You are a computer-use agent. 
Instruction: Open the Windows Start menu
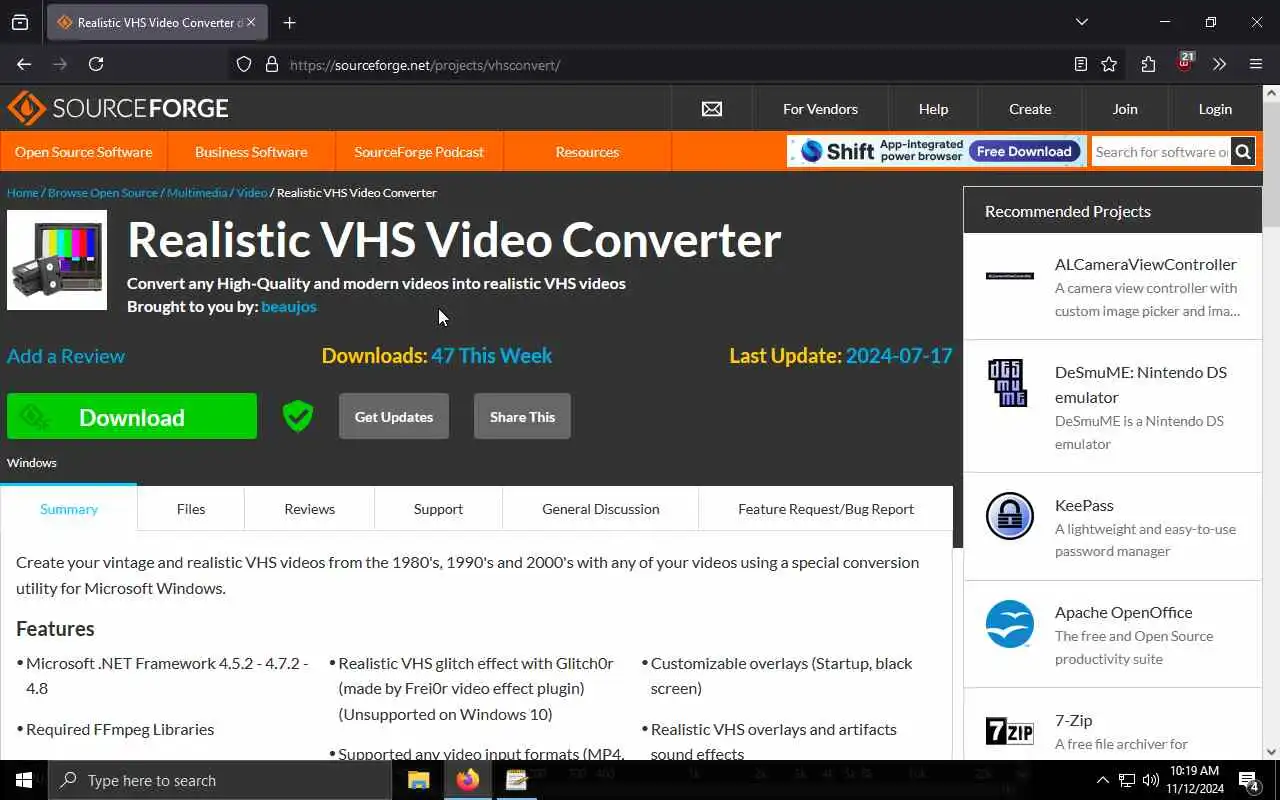pos(24,780)
